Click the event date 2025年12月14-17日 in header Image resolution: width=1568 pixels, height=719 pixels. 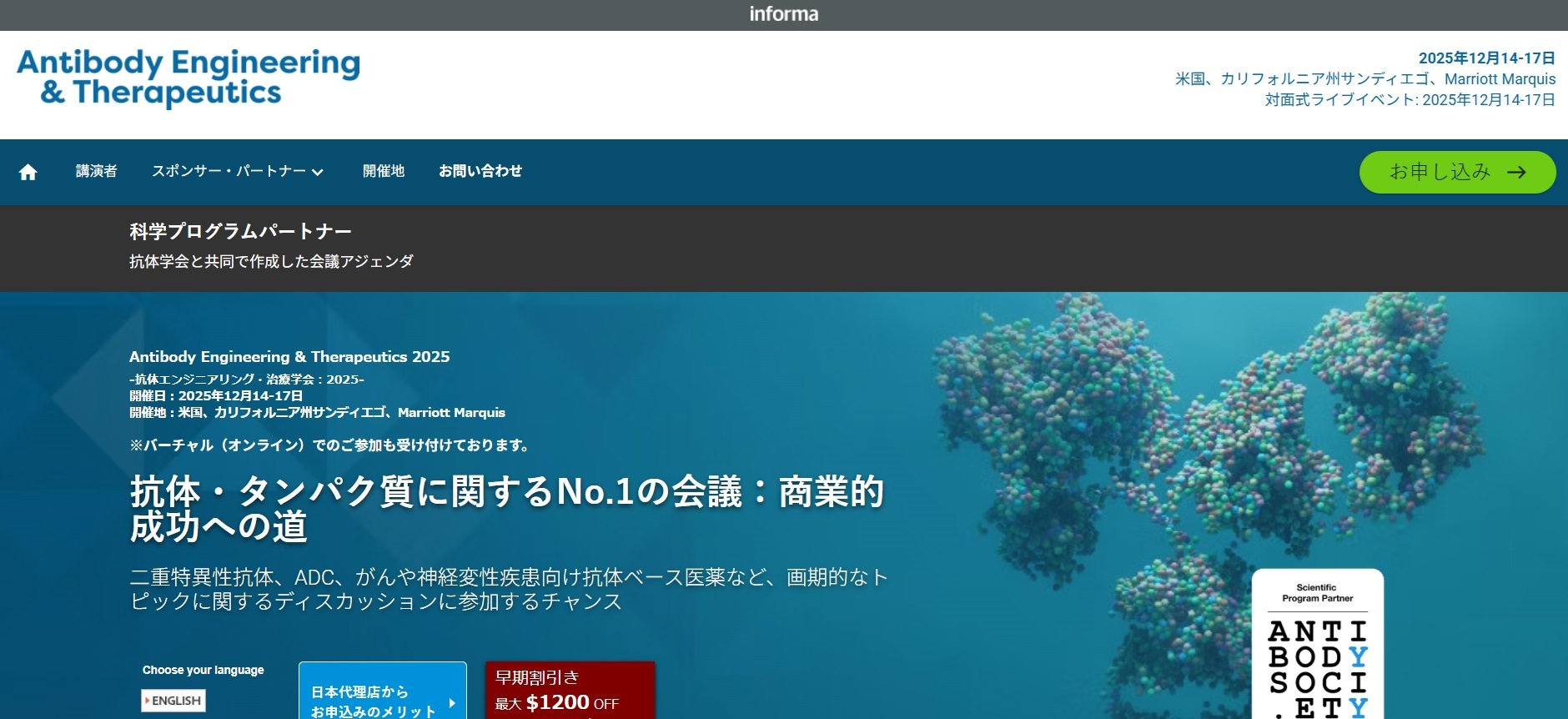click(x=1487, y=58)
